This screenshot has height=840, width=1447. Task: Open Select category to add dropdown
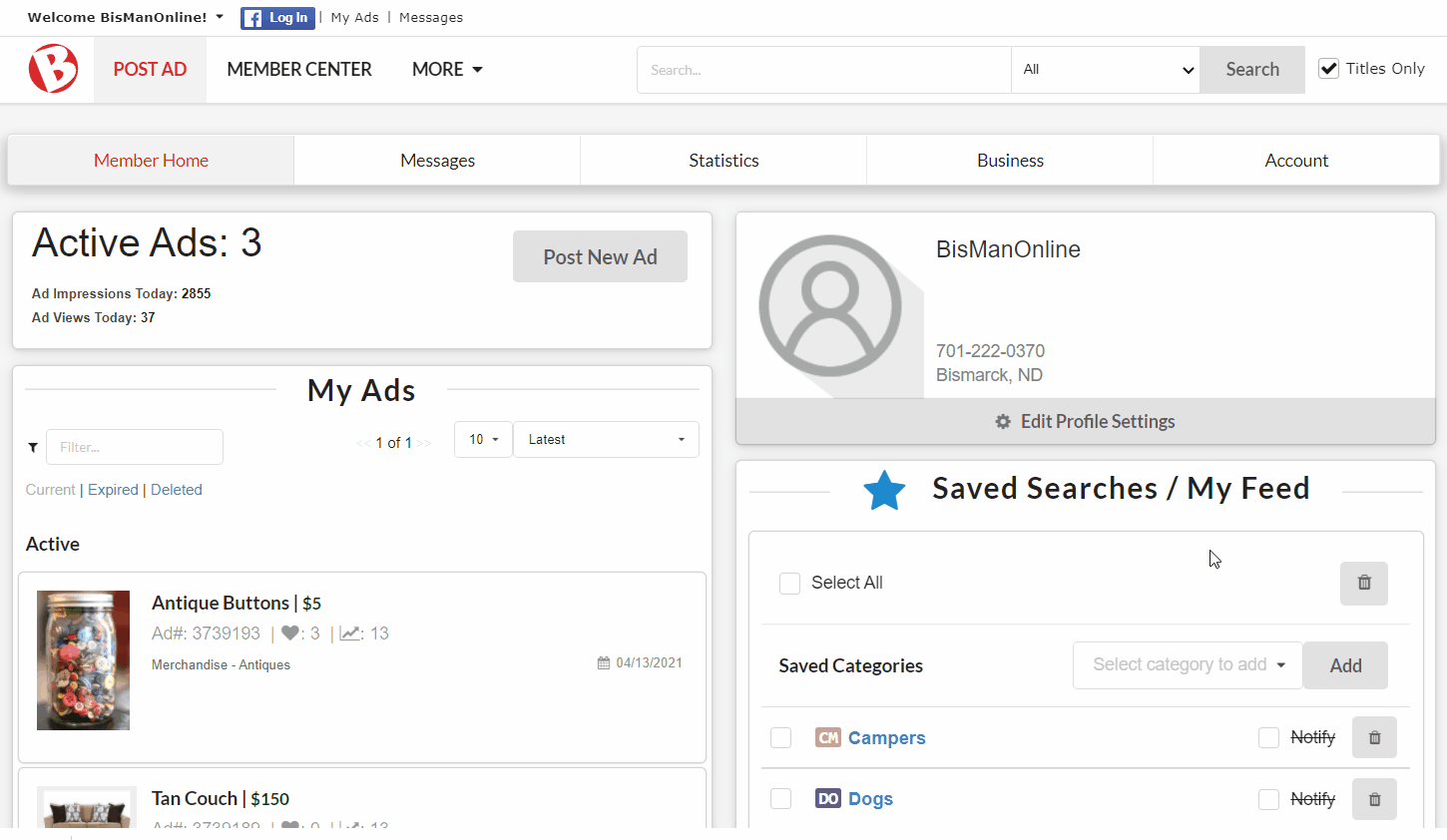coord(1188,665)
